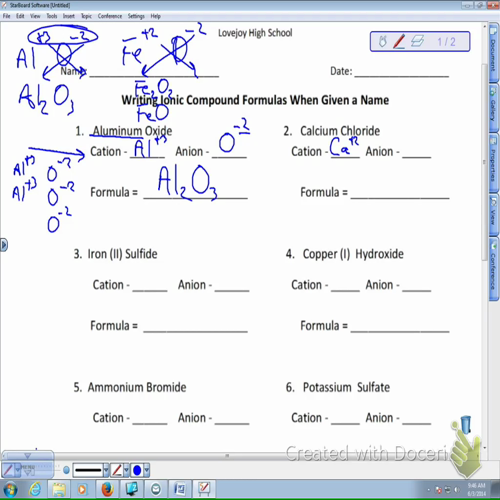
Task: Click '6. Potassium Sulfate' heading
Action: pyautogui.click(x=338, y=387)
